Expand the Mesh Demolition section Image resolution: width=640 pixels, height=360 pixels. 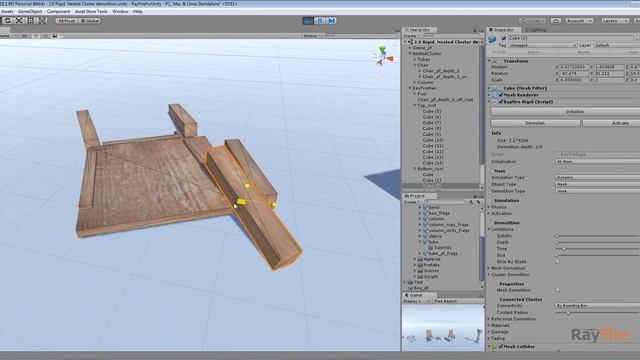tap(489, 268)
